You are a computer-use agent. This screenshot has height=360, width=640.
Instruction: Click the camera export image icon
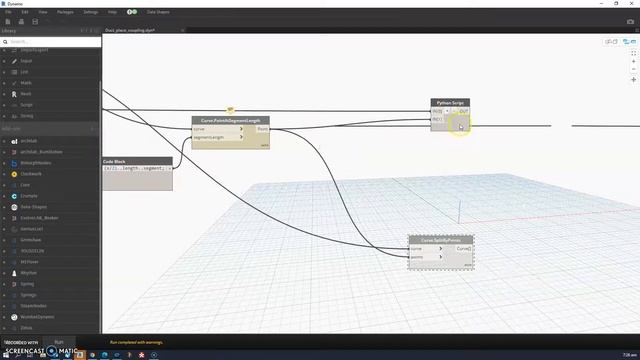[x=630, y=22]
